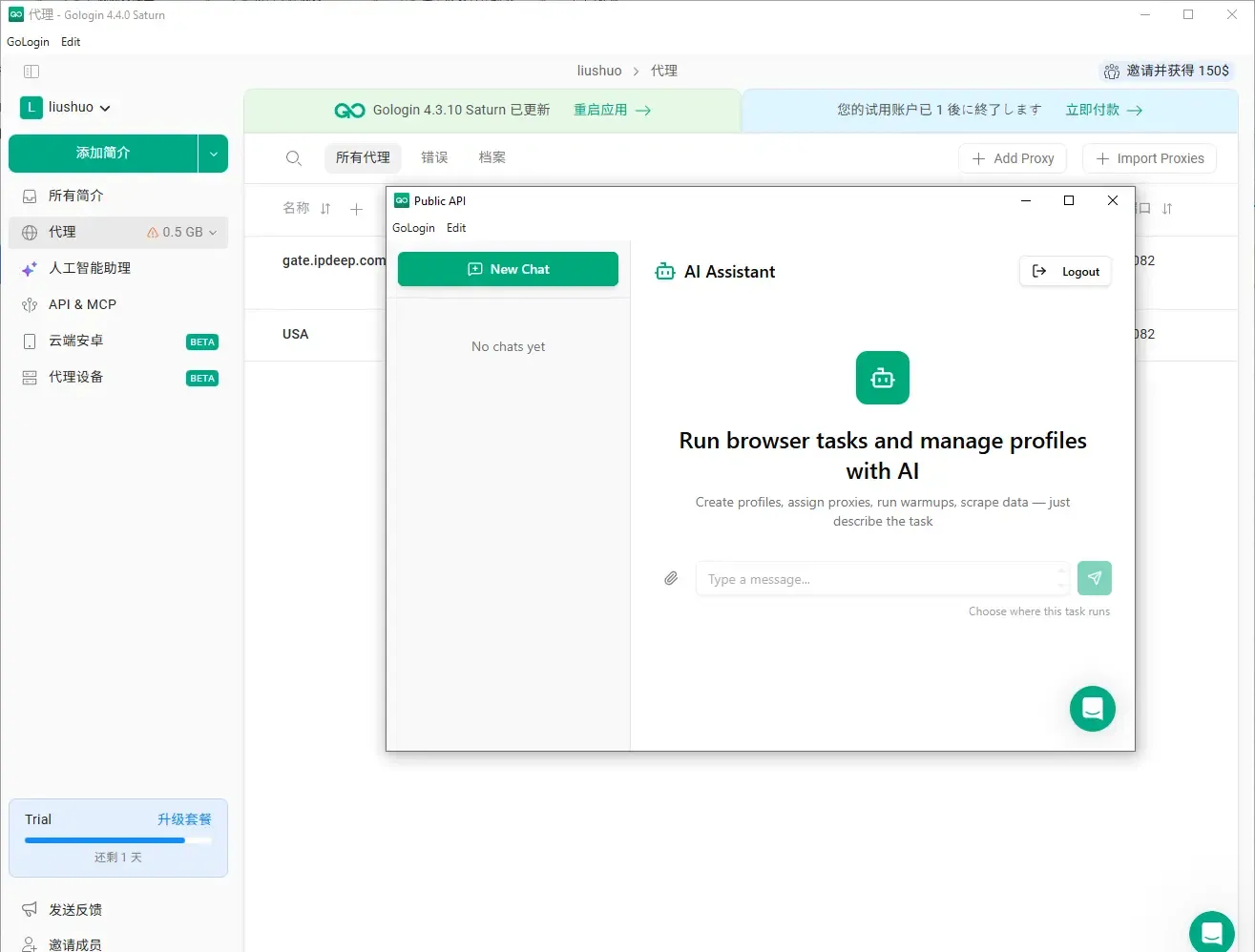Image resolution: width=1255 pixels, height=952 pixels.
Task: Click the message input resize stepper arrows
Action: [x=1062, y=579]
